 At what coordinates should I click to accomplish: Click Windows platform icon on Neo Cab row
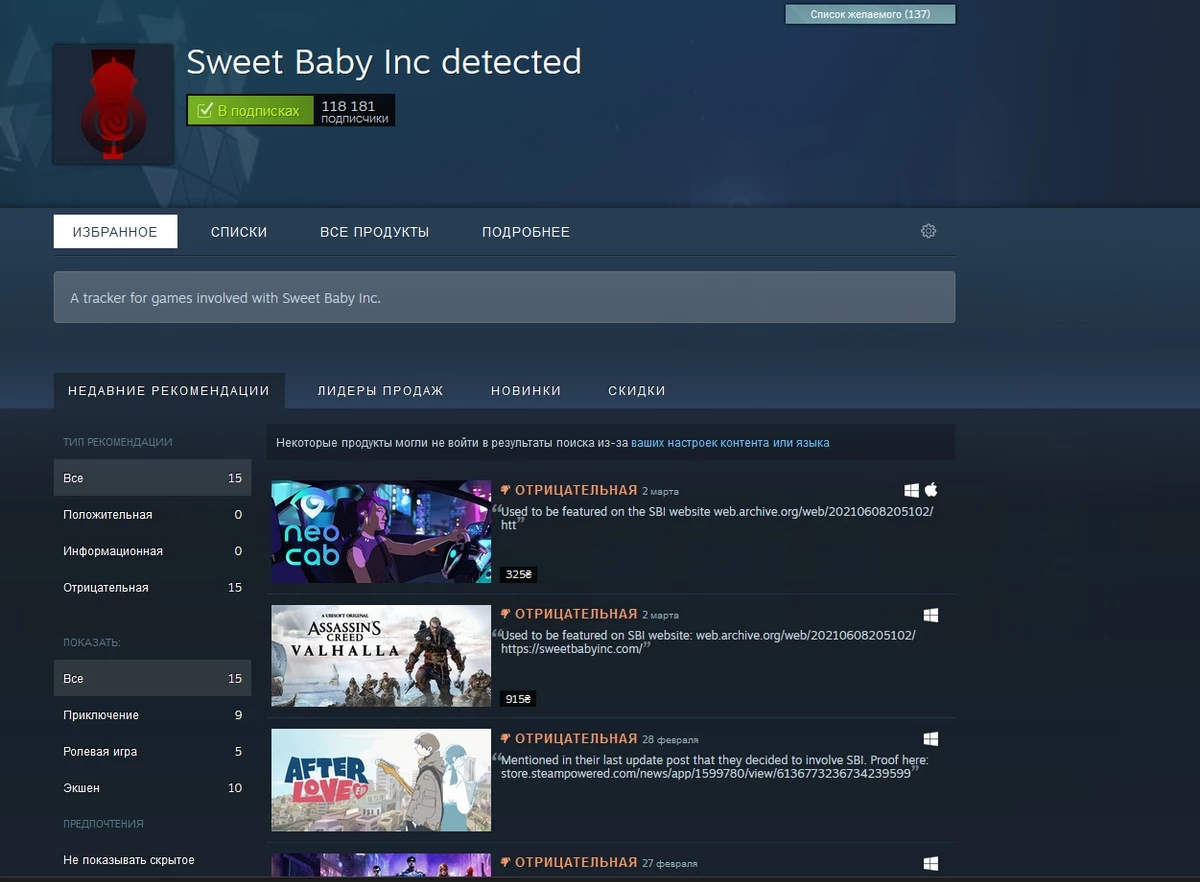[911, 490]
